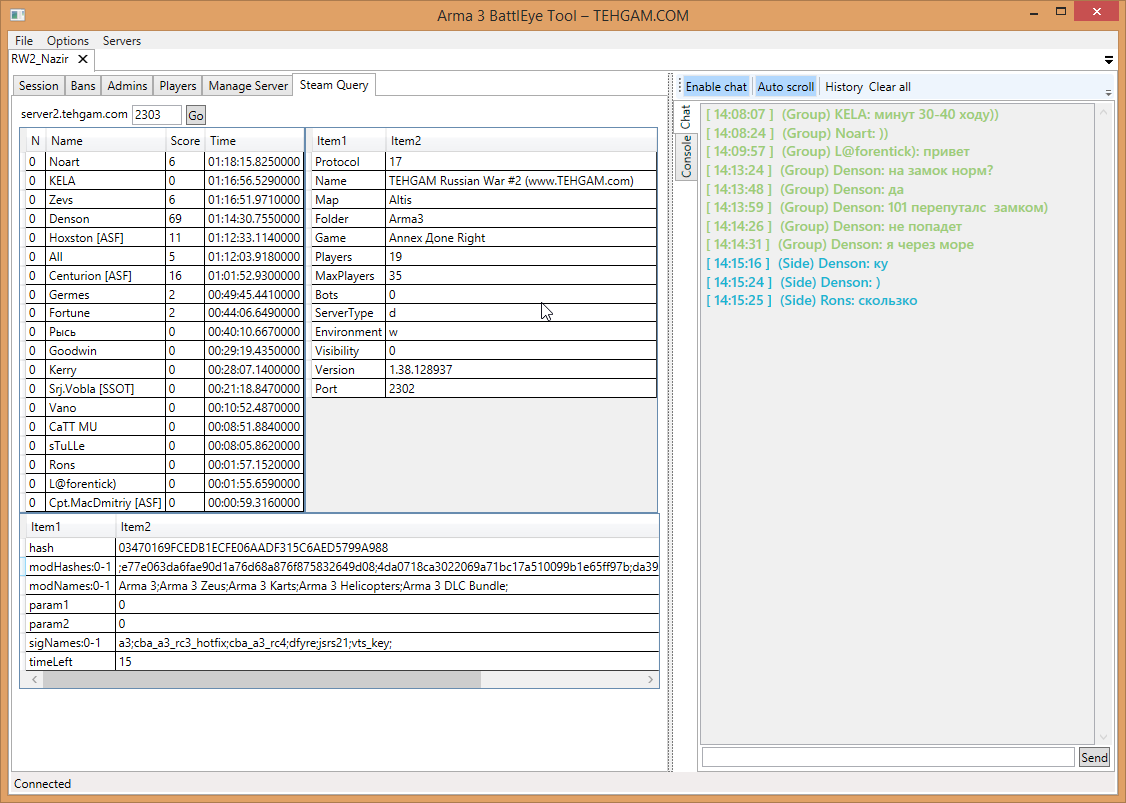Screen dimensions: 1126x803
Task: Open the Servers menu
Action: pyautogui.click(x=121, y=41)
